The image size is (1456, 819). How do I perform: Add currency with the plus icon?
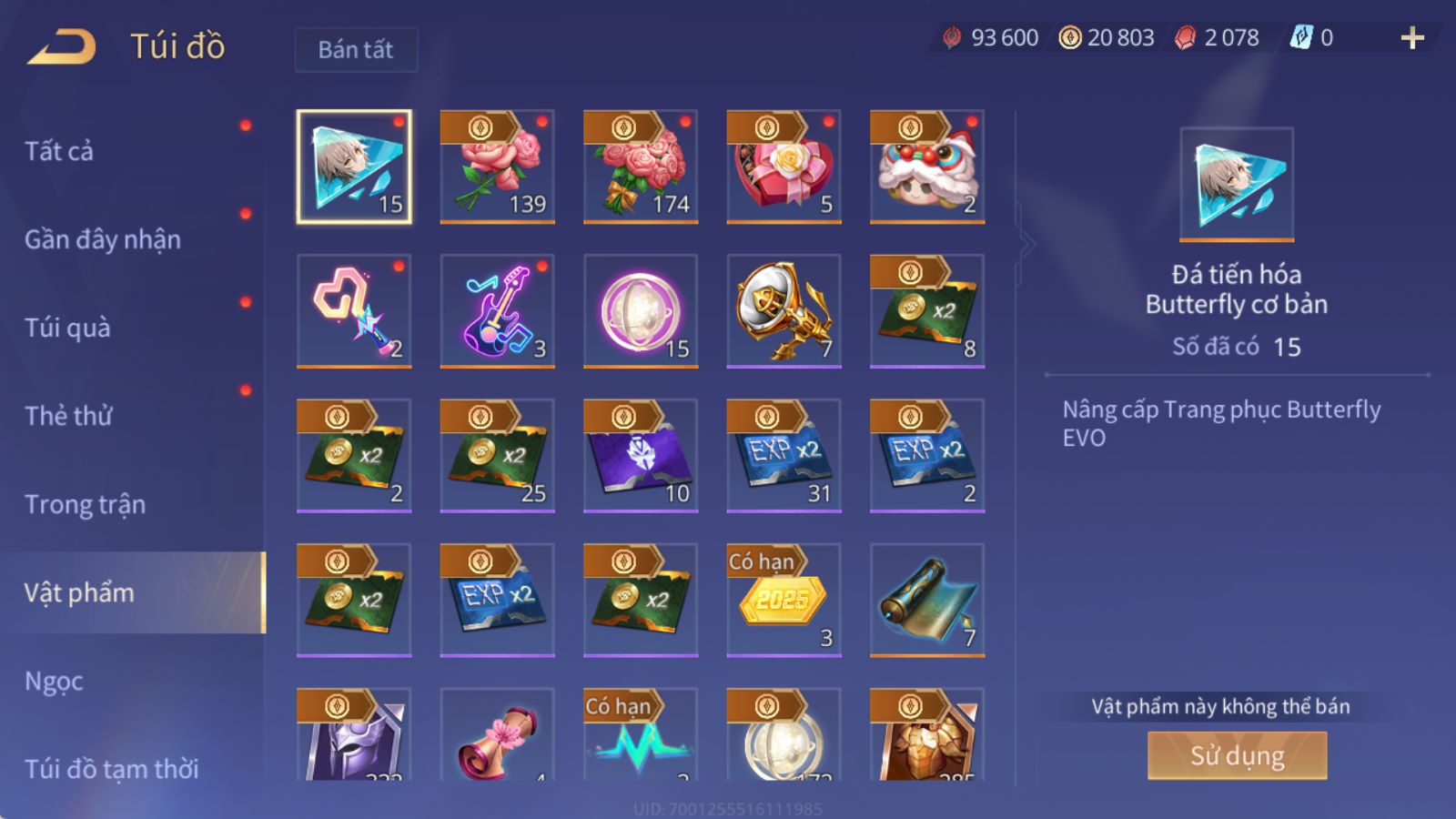1412,37
